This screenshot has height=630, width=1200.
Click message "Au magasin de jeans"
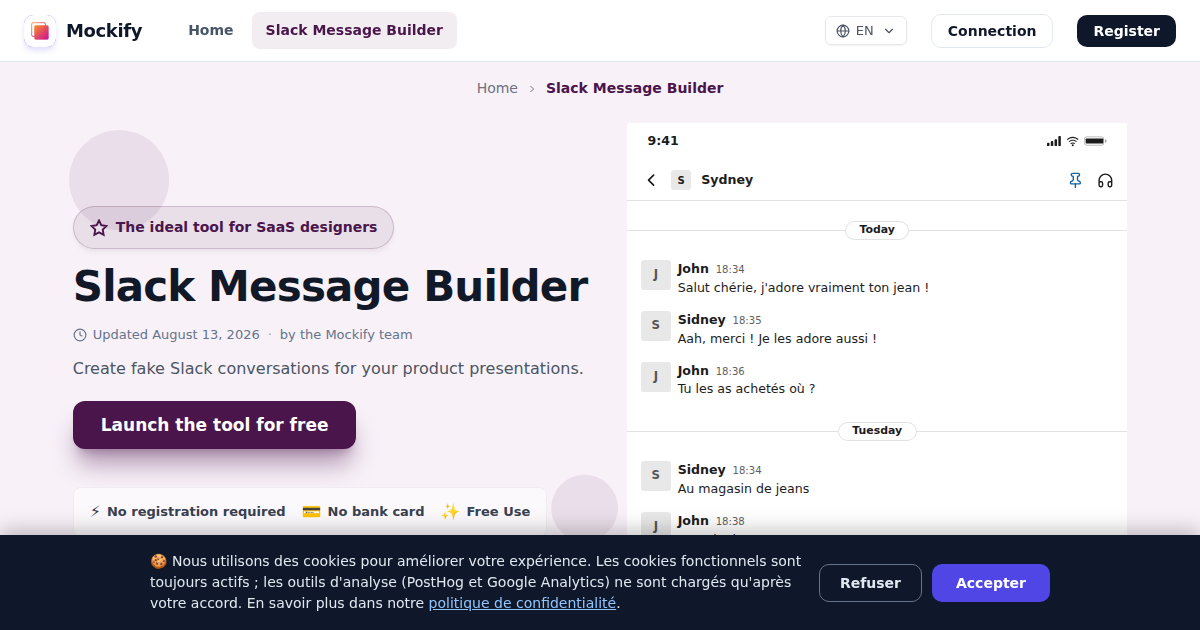(743, 489)
